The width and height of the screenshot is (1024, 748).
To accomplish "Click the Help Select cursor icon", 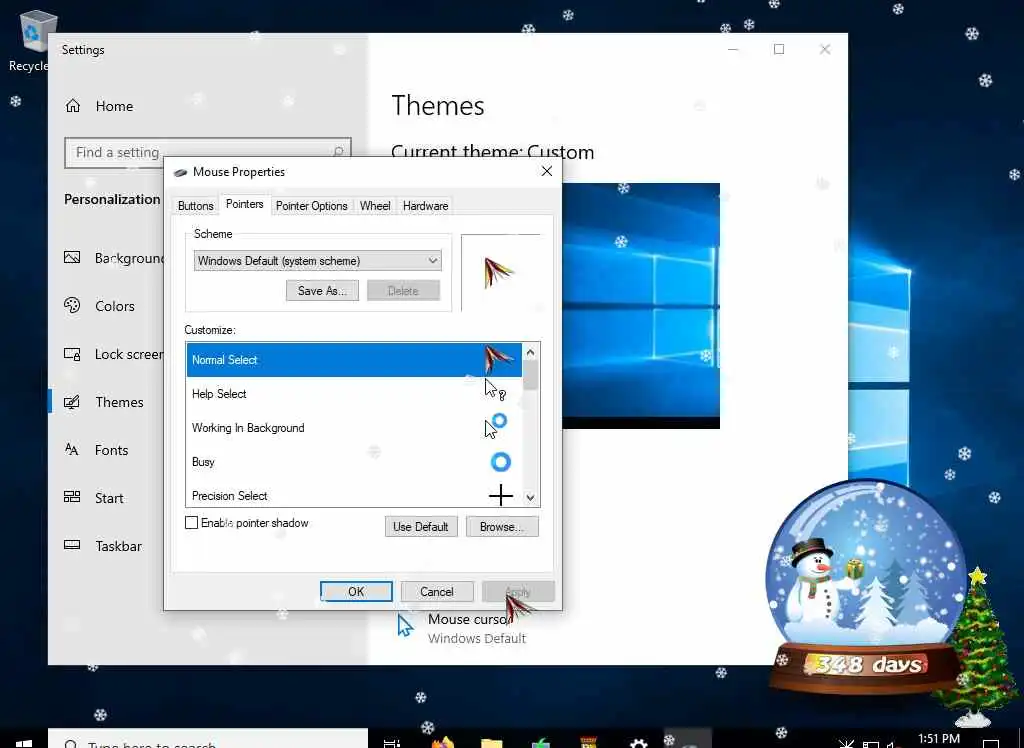I will pos(495,390).
